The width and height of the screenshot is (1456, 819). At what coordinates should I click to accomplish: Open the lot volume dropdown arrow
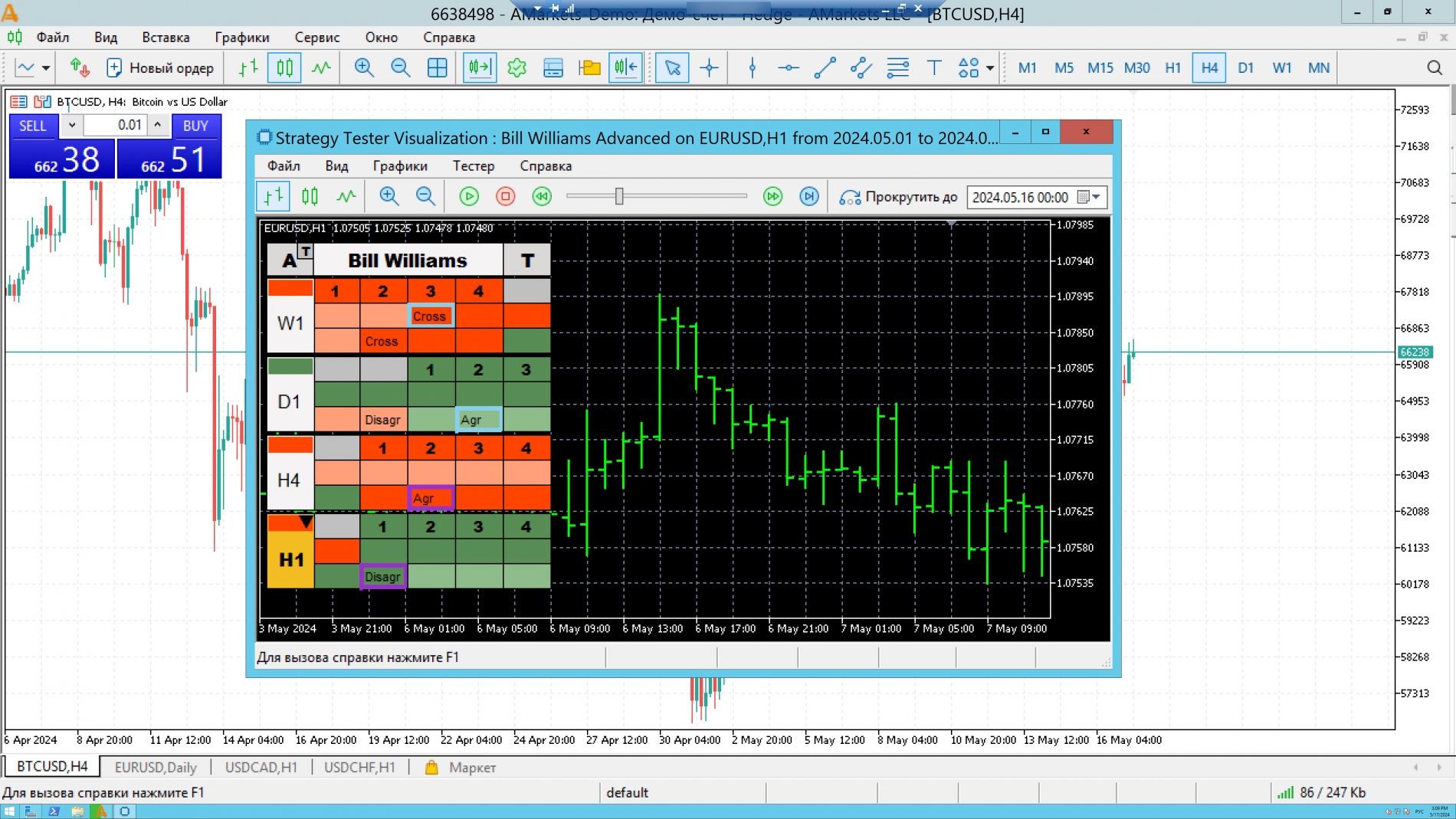click(x=71, y=125)
